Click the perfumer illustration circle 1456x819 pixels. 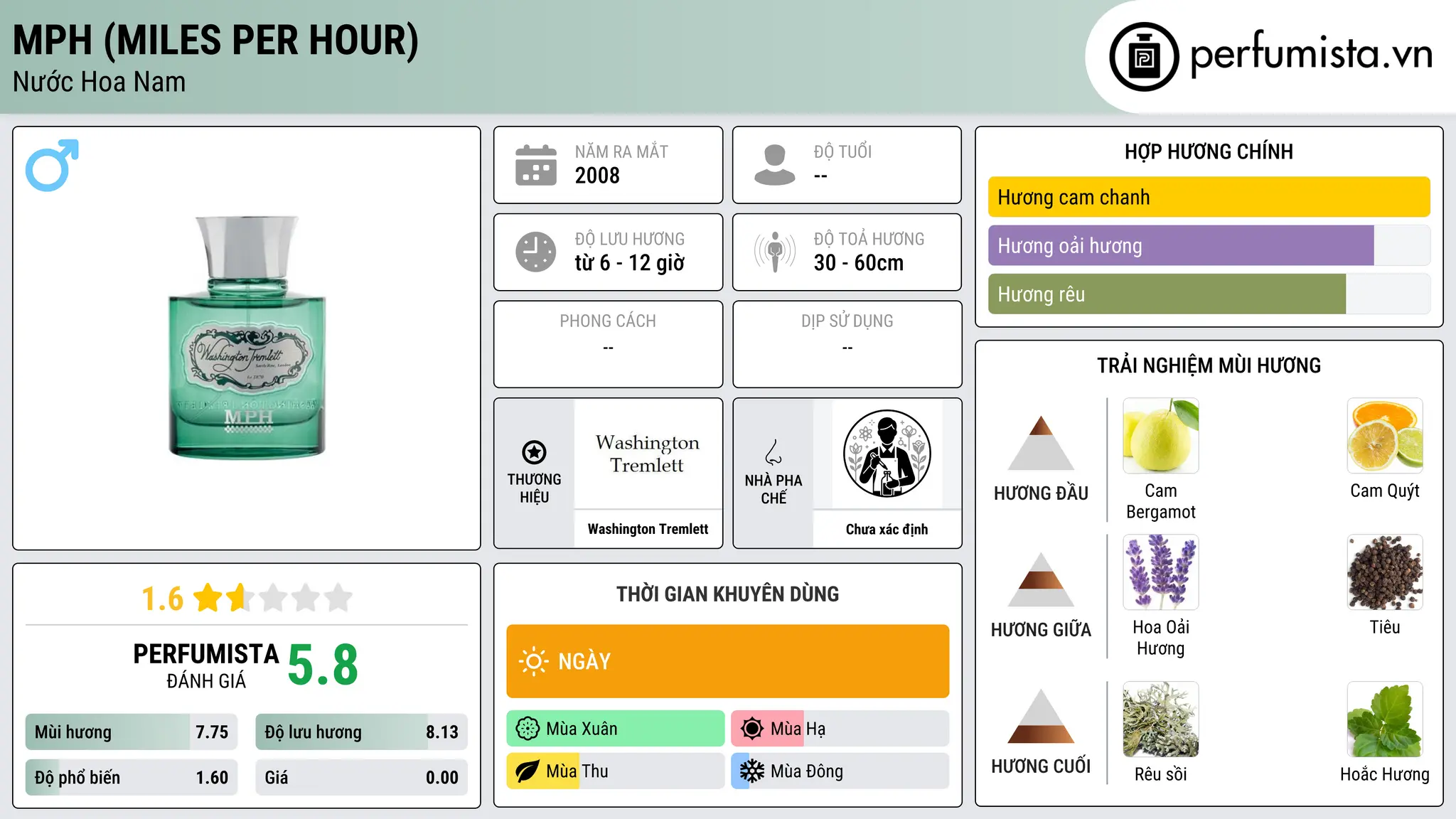[x=887, y=454]
